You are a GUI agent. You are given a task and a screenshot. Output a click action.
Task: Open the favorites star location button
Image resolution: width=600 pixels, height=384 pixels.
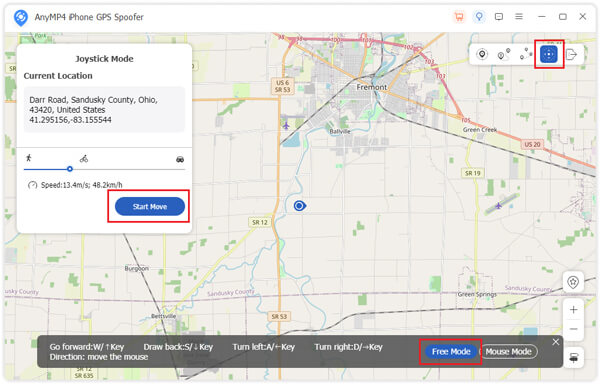coord(573,282)
